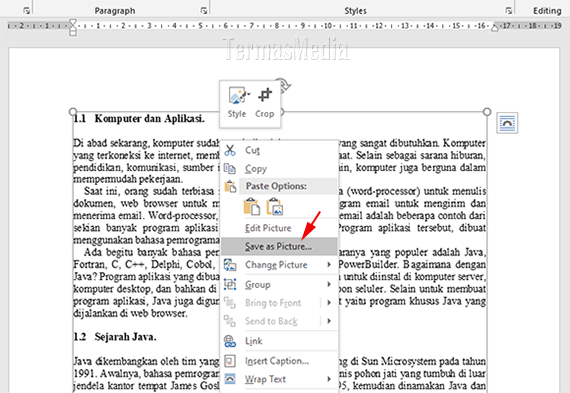This screenshot has height=393, width=570.
Task: Click the Cut scissors icon
Action: click(230, 150)
